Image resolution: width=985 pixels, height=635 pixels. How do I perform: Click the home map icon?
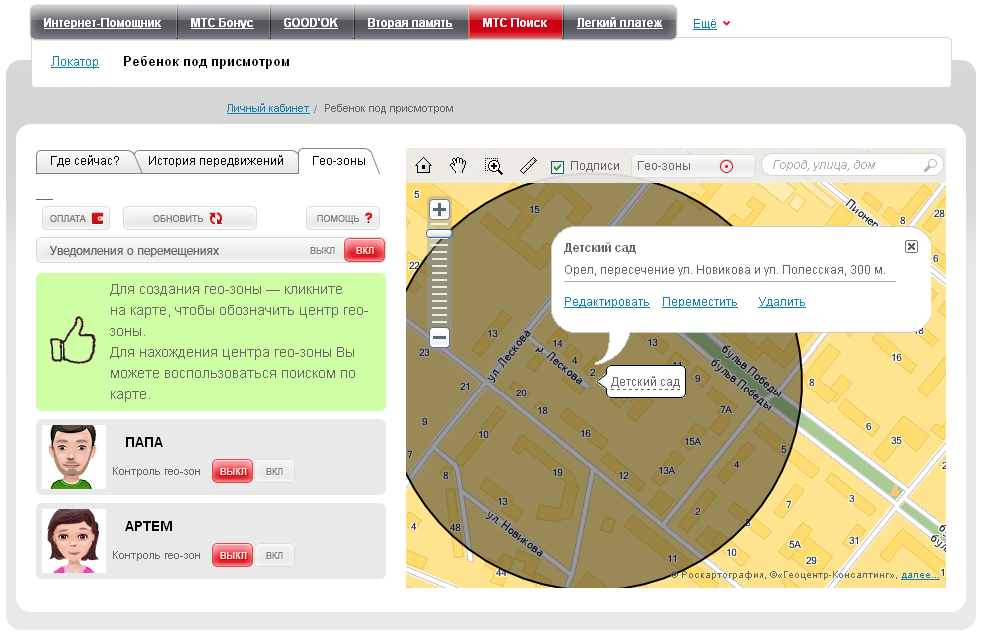[x=423, y=165]
